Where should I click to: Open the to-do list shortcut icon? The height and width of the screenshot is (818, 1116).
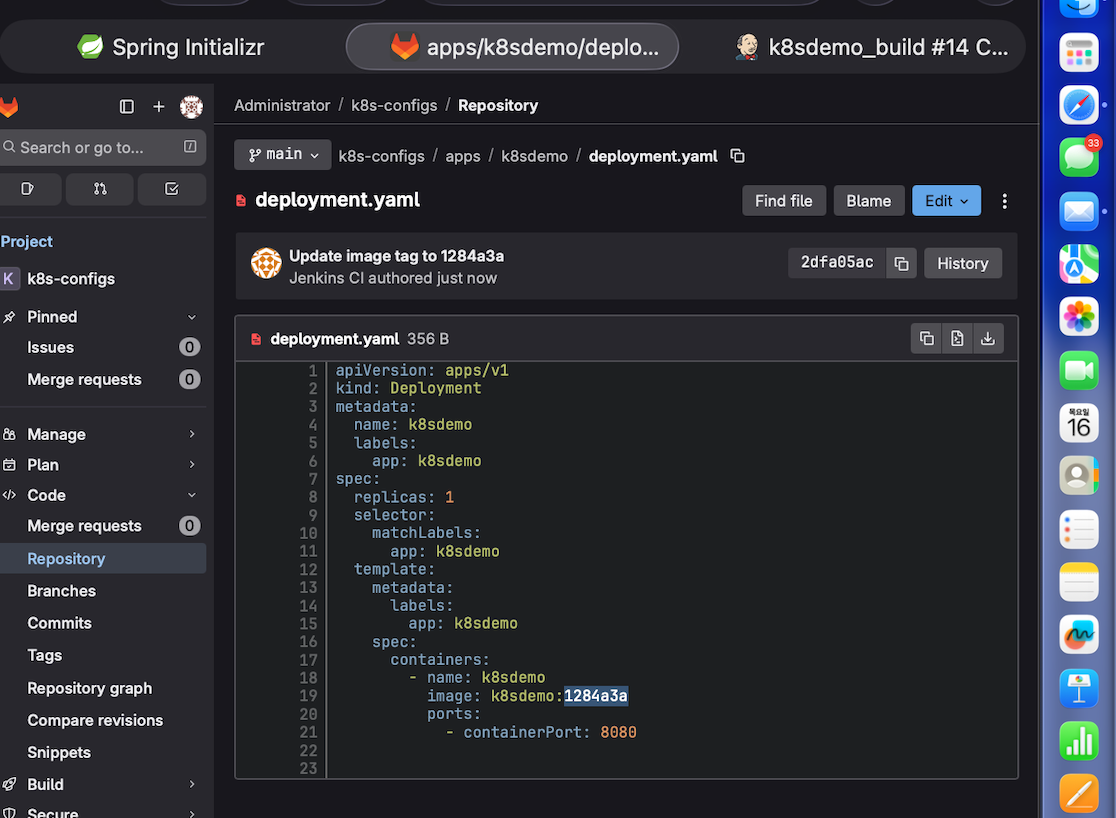[171, 188]
